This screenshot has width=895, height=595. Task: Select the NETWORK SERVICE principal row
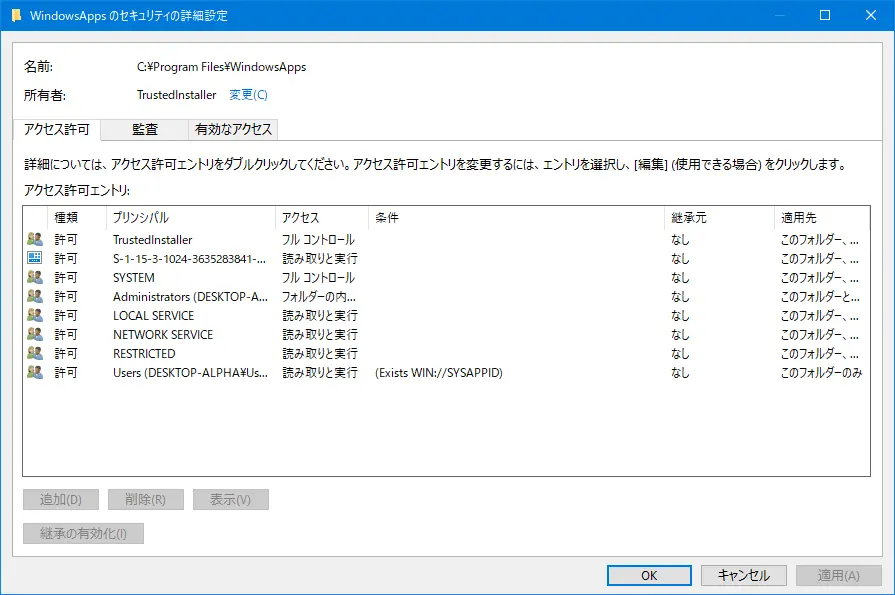coord(446,334)
